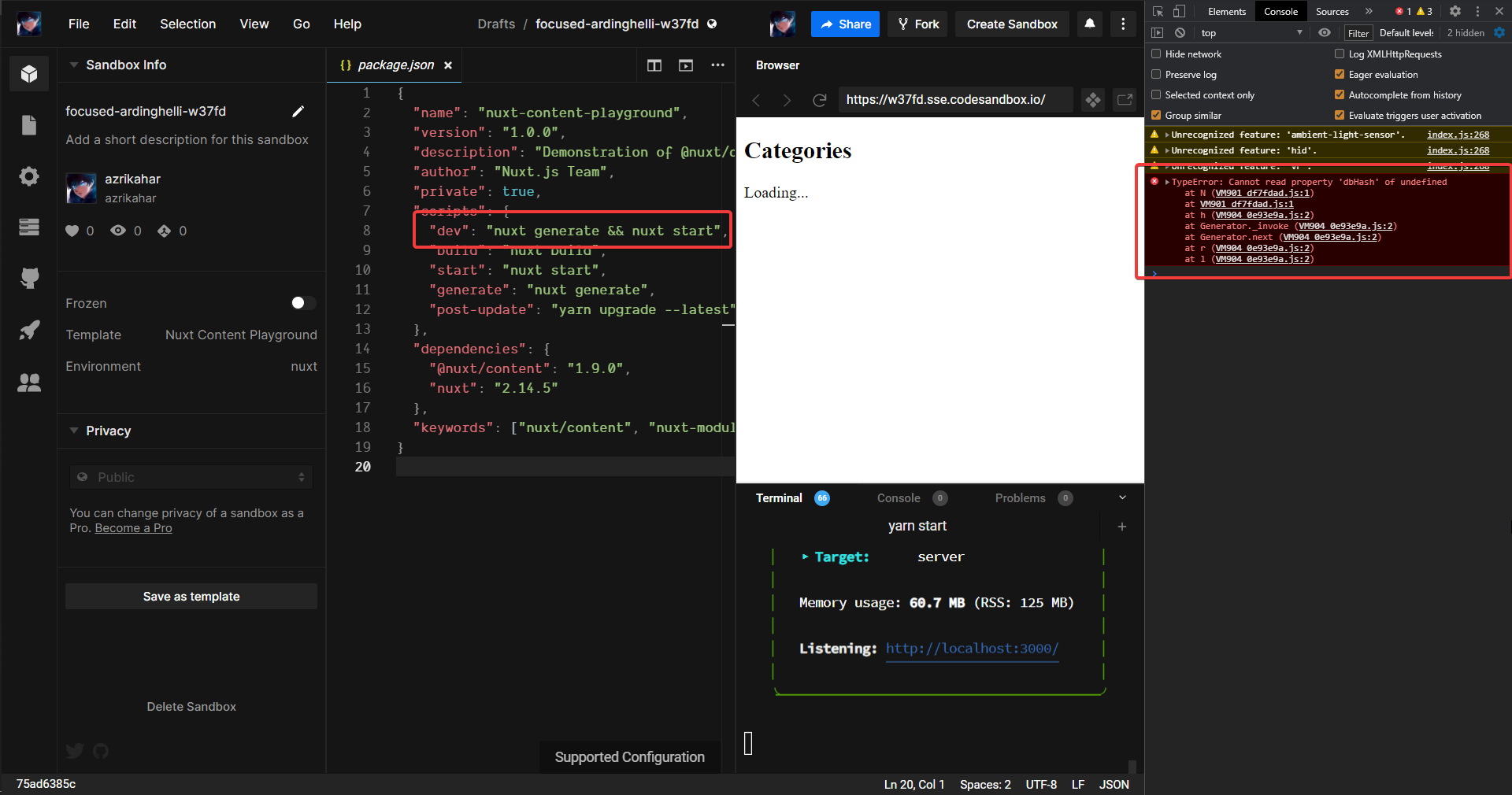Collapse the Sandbox Info section
The height and width of the screenshot is (795, 1512).
74,65
